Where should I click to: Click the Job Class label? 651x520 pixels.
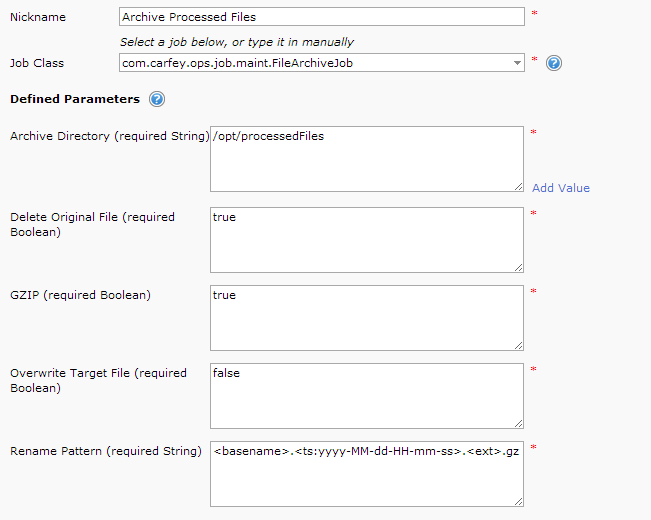(x=37, y=63)
